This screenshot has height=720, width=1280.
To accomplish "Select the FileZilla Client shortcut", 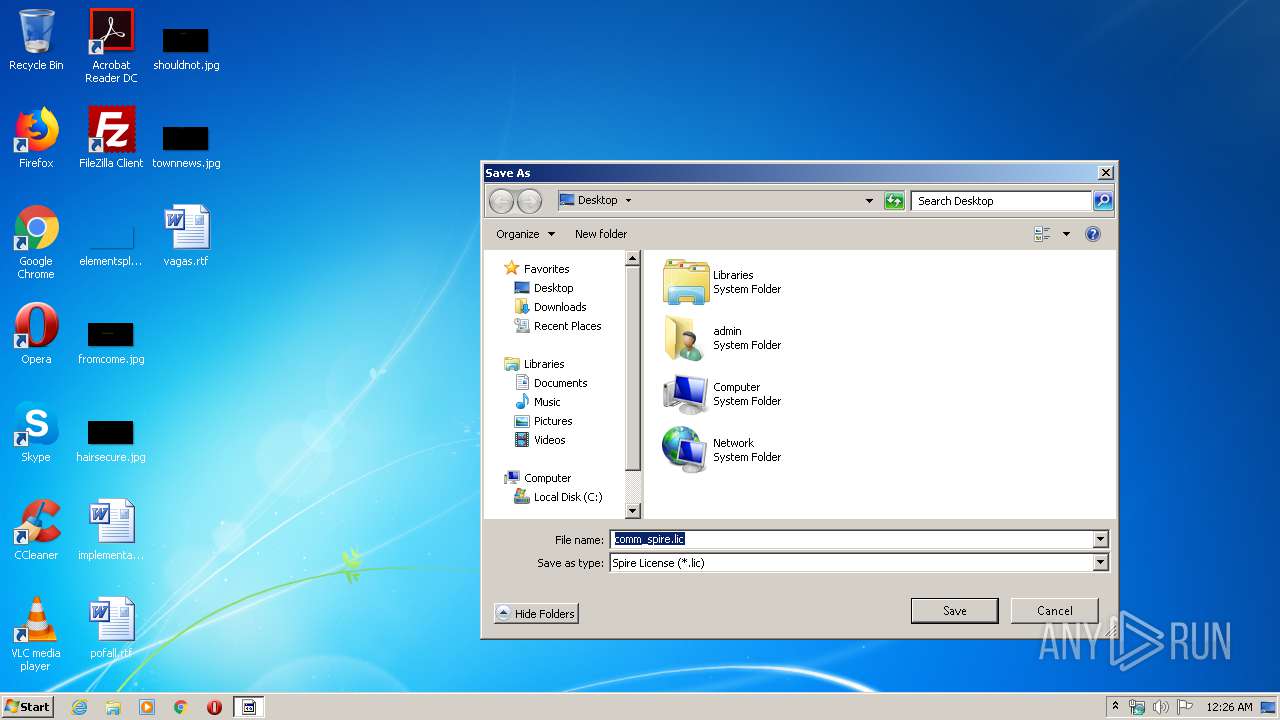I will pos(111,138).
